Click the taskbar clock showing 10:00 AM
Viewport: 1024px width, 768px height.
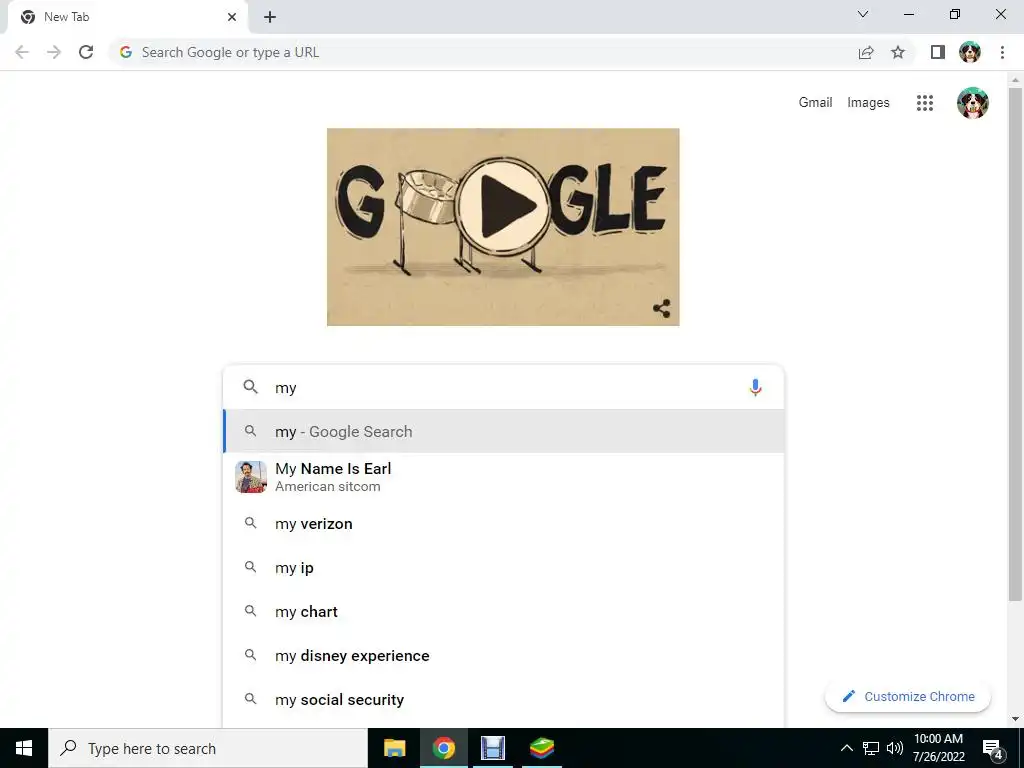point(938,748)
